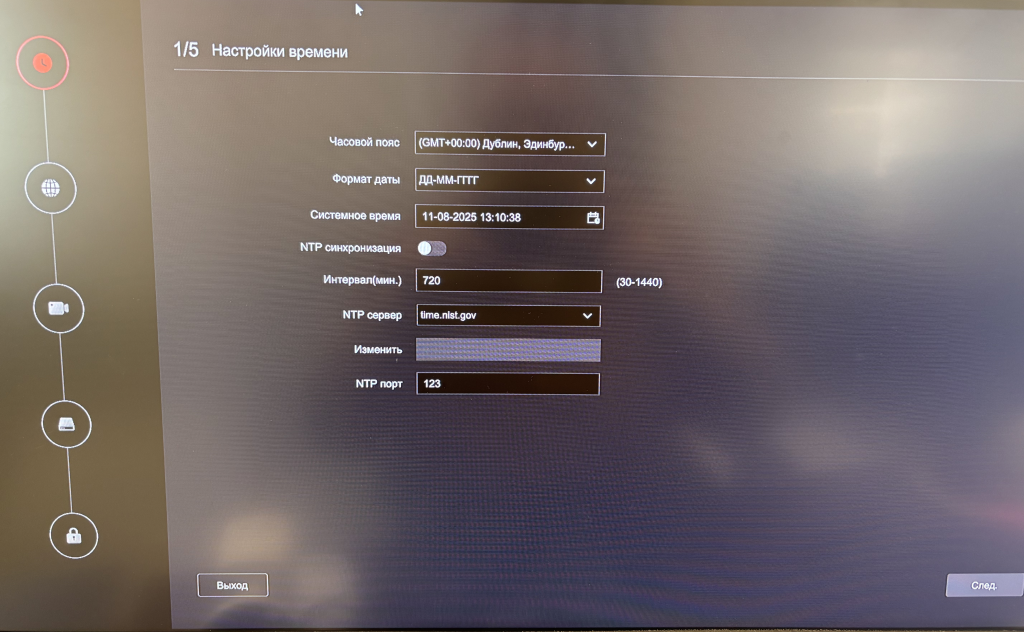Viewport: 1024px width, 632px height.
Task: Click the time zone dropdown arrow
Action: coord(592,144)
